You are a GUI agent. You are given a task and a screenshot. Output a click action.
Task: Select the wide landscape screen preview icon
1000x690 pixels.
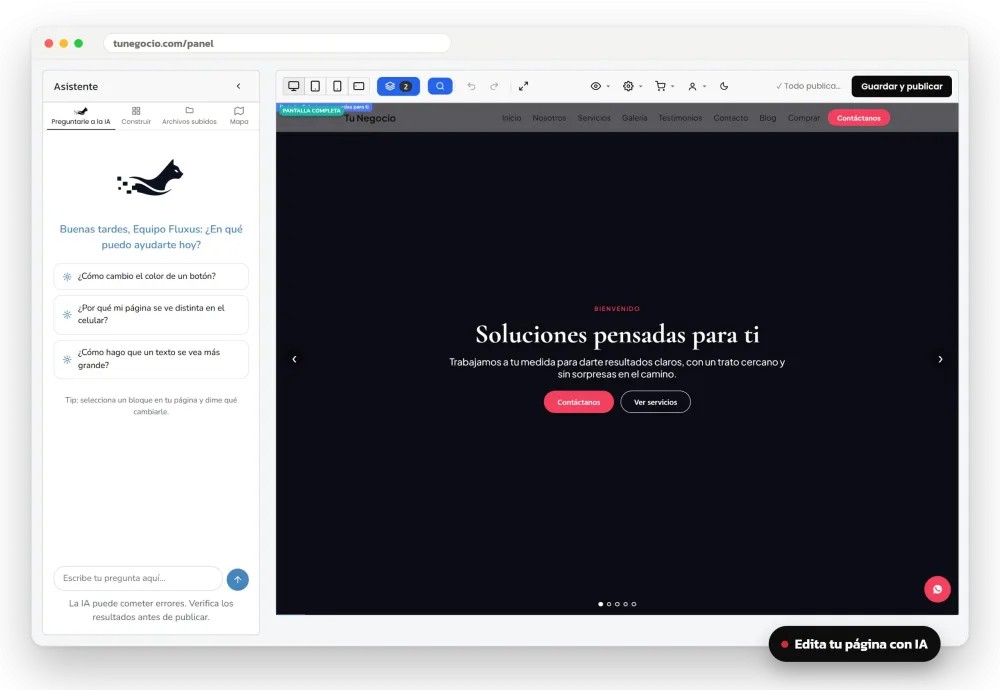point(359,86)
